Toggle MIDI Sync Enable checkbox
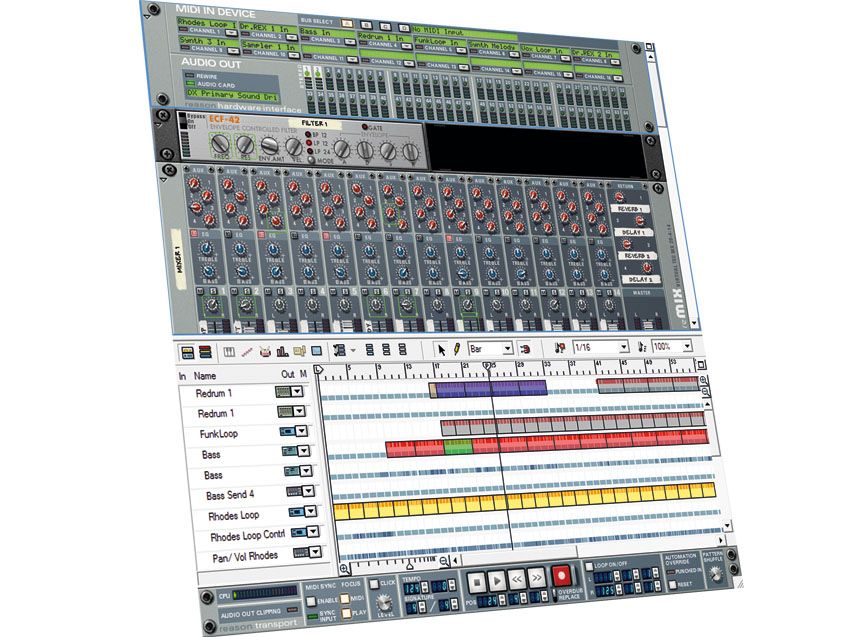This screenshot has height=637, width=850. coord(311,602)
